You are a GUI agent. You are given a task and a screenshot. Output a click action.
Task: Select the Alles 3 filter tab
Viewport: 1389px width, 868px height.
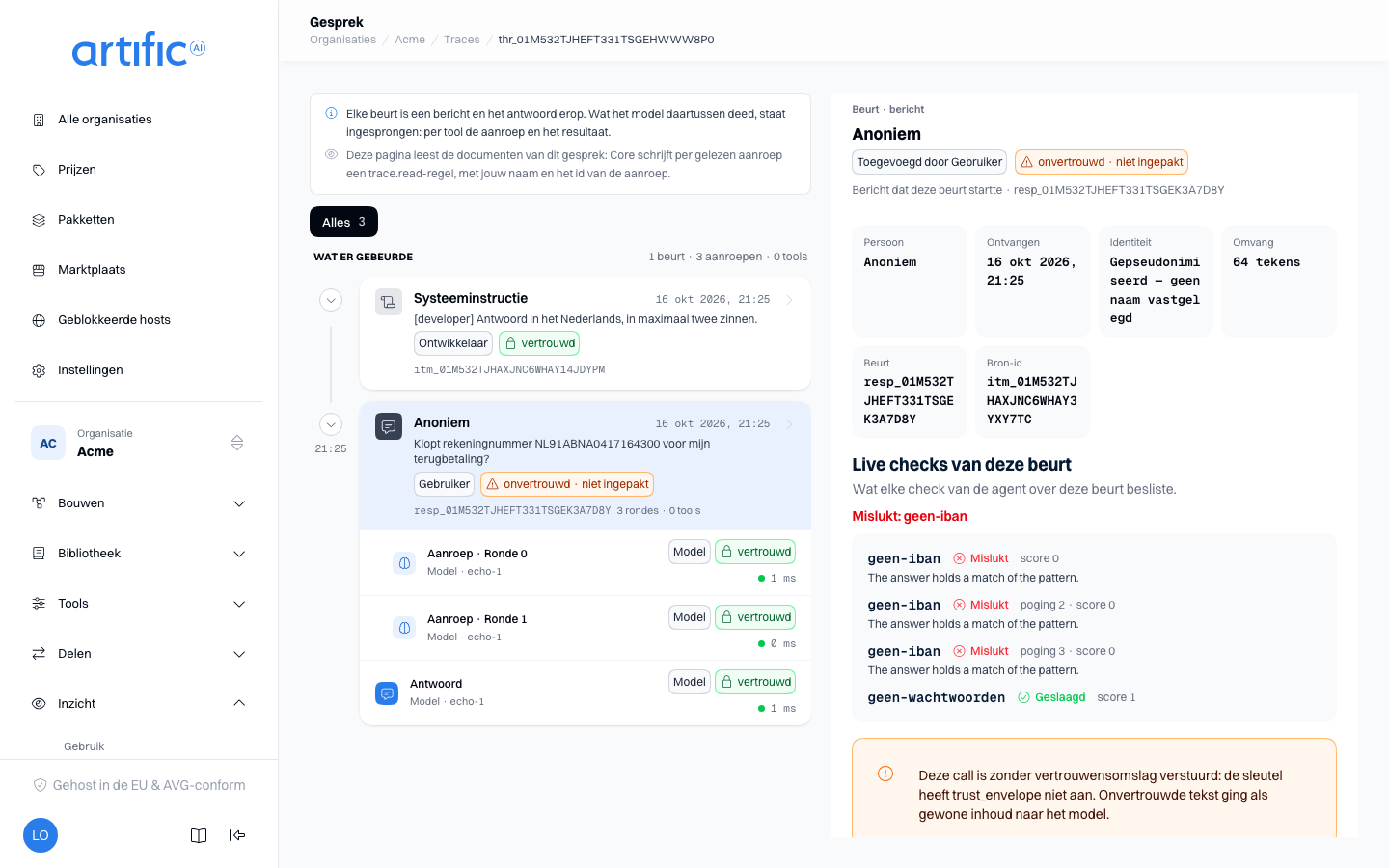[x=343, y=222]
